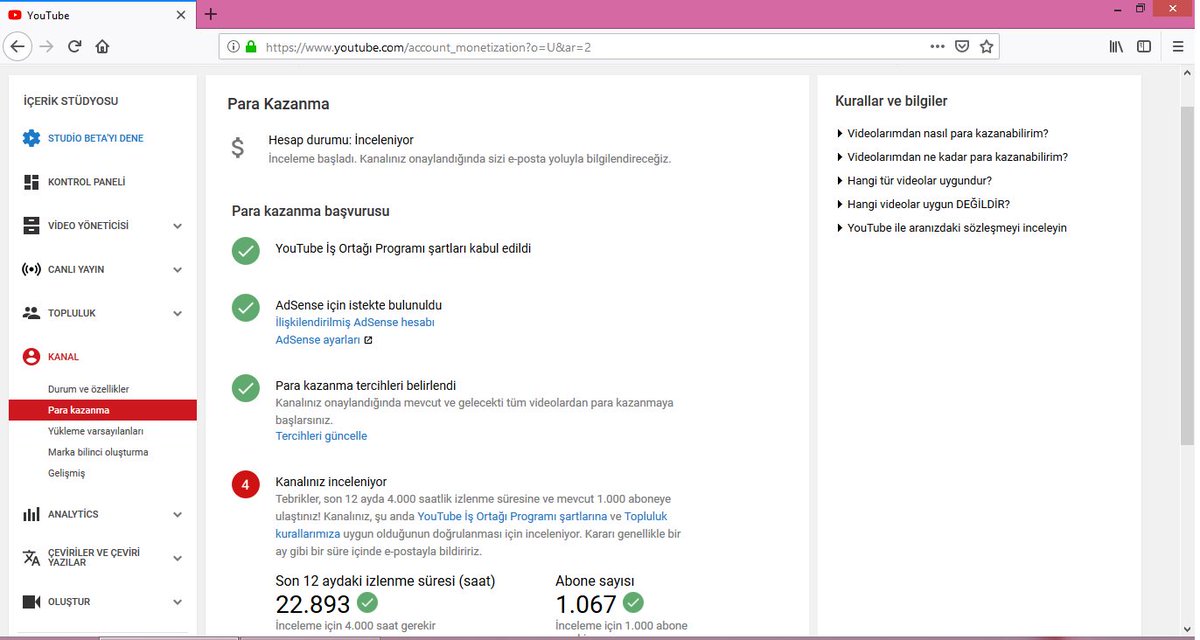Image resolution: width=1200 pixels, height=640 pixels.
Task: Select the YouTube browser tab
Action: pyautogui.click(x=97, y=15)
